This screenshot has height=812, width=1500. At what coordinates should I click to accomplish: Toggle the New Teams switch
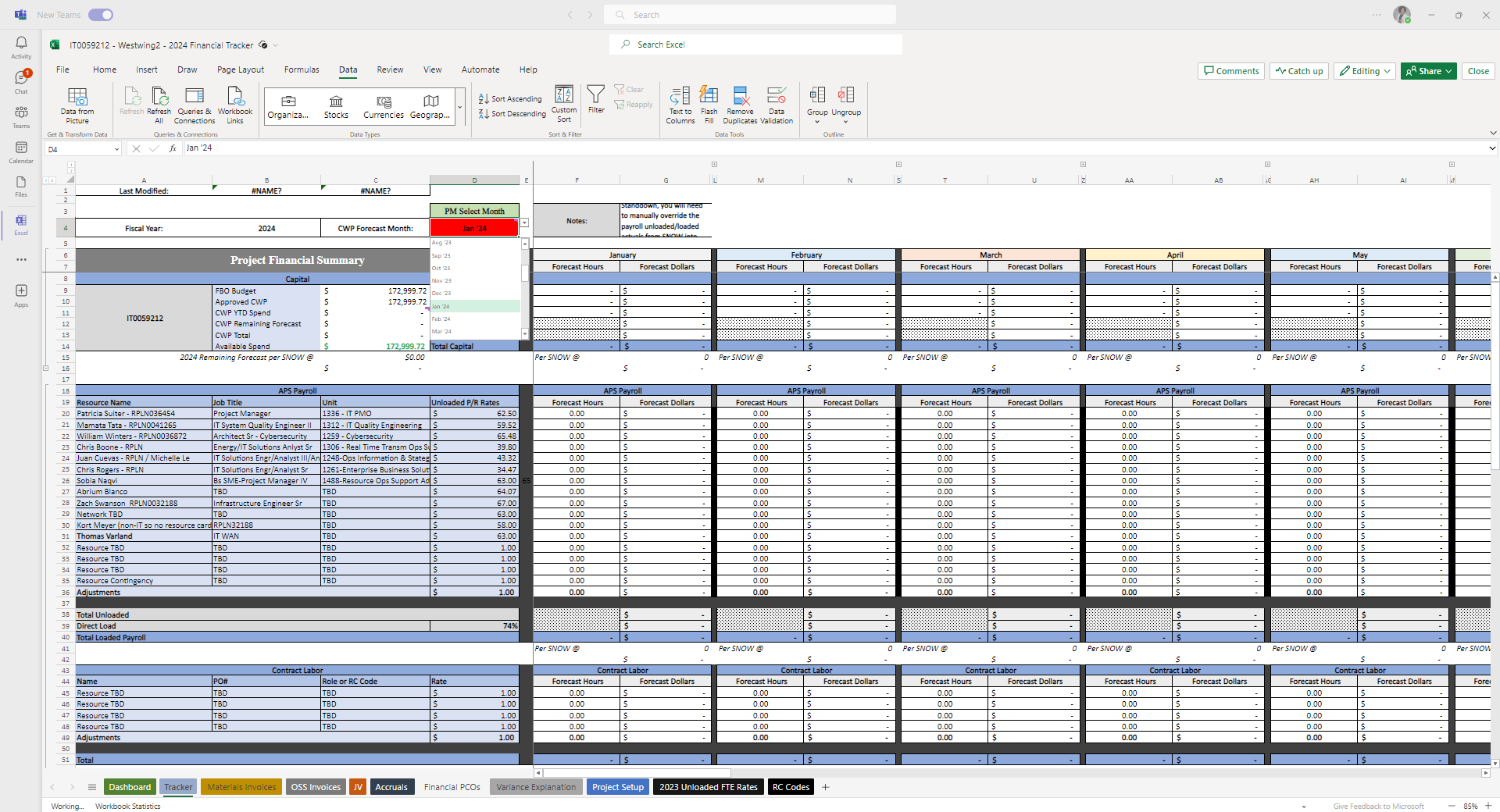tap(101, 14)
